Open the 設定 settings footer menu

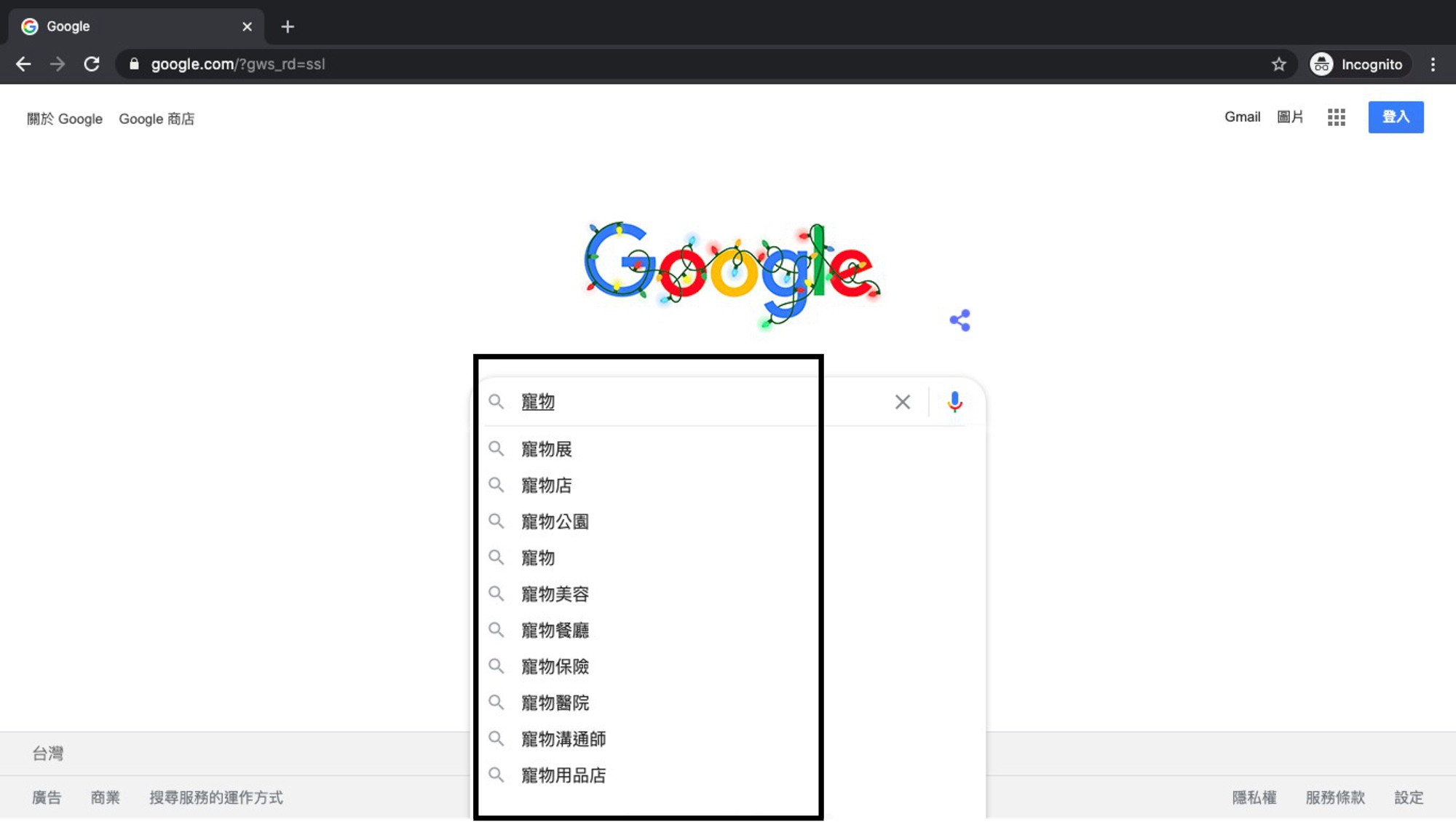(1408, 797)
